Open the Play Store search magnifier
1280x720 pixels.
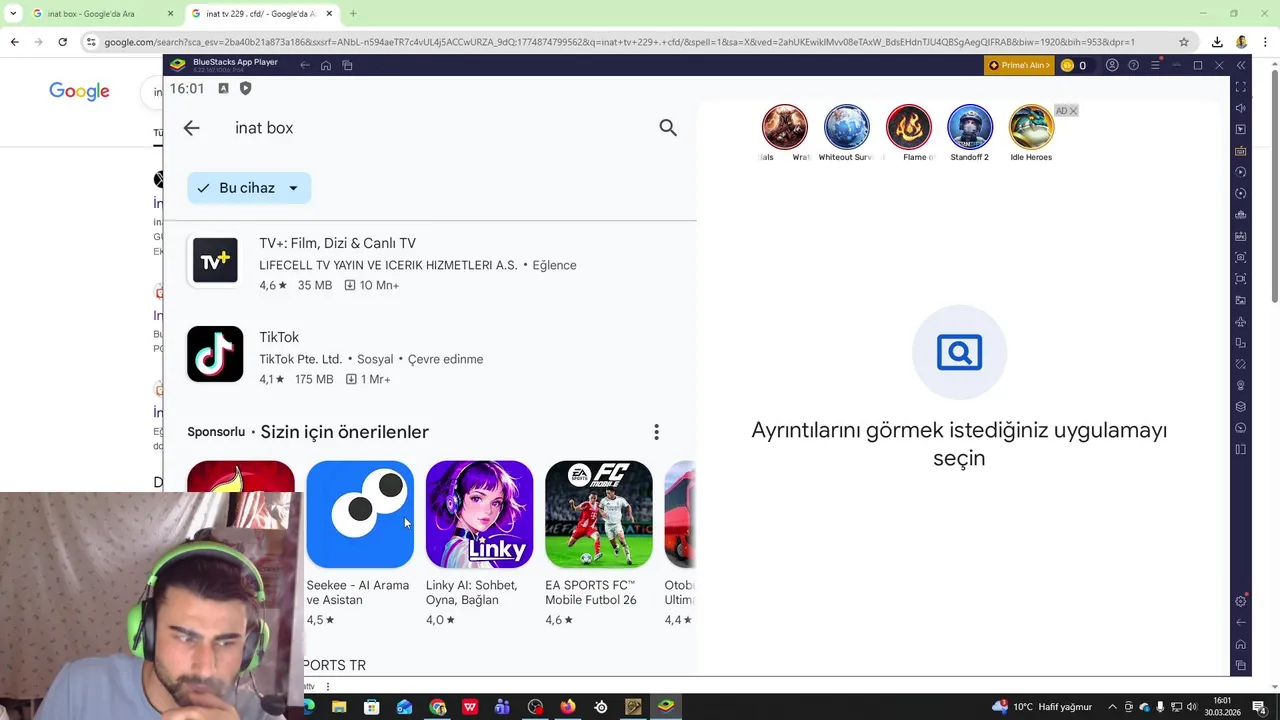coord(668,128)
